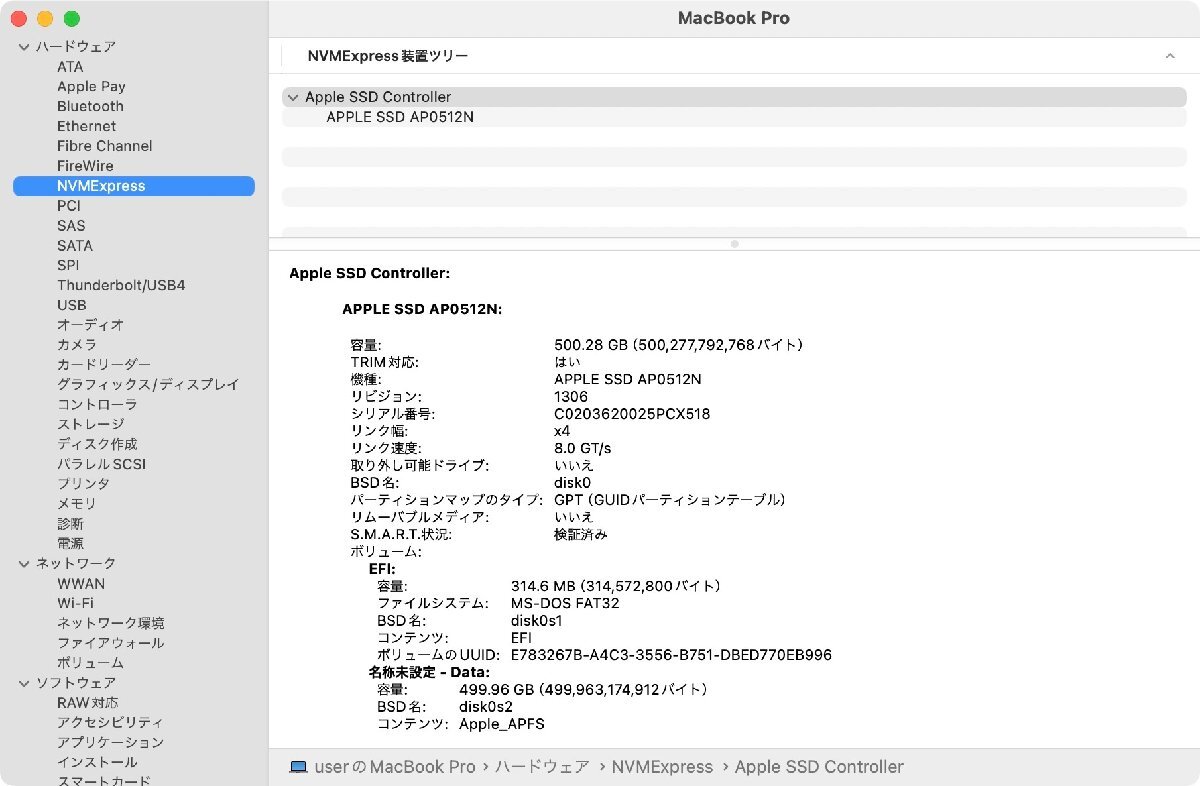Open プリンタ hardware info
The image size is (1200, 786).
tap(83, 484)
